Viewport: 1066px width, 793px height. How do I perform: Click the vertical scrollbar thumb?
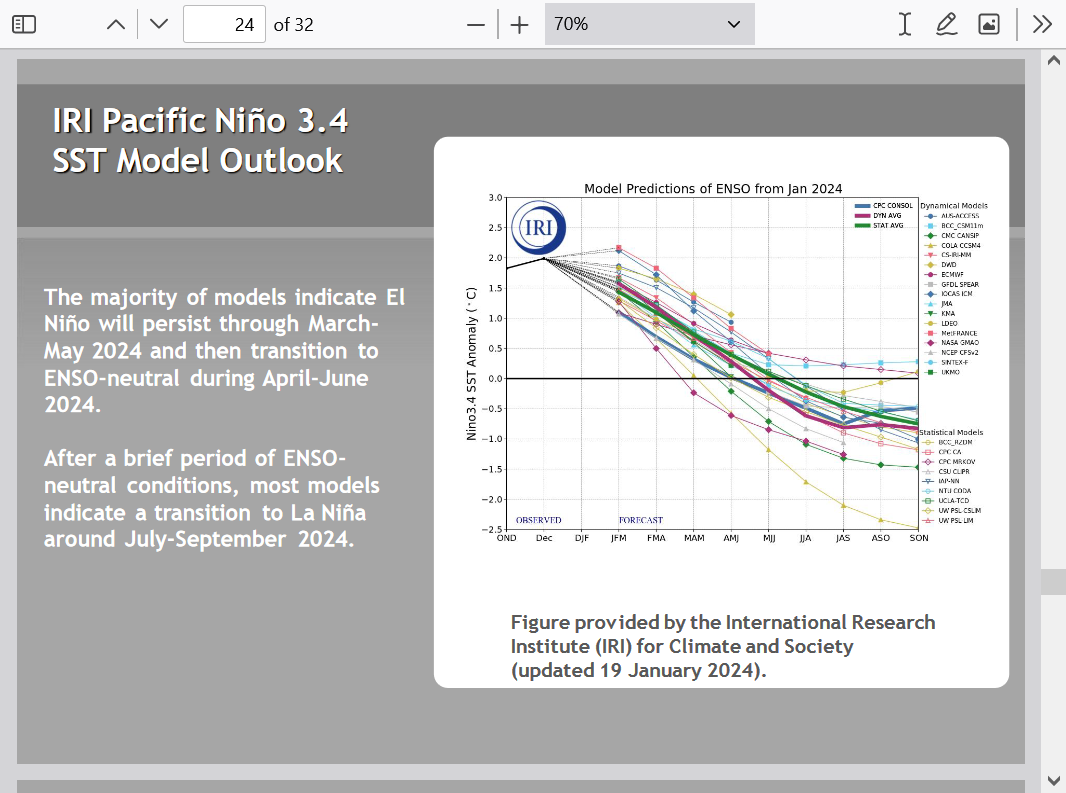click(x=1054, y=582)
